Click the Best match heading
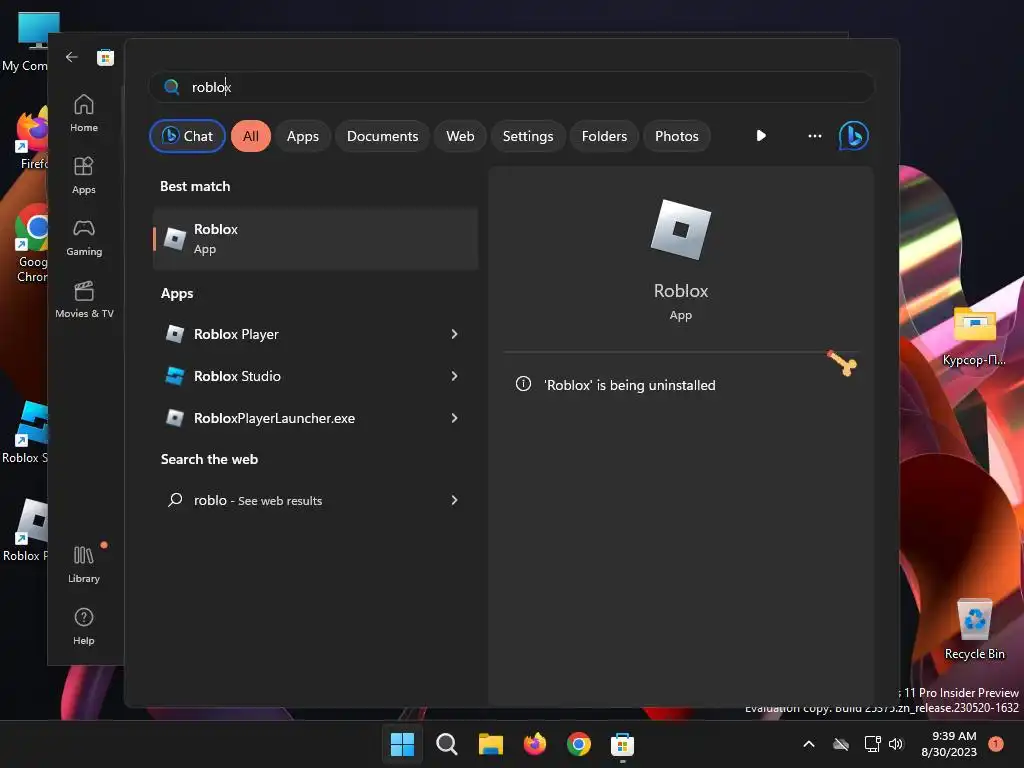Screen dimensions: 1024x768 click(x=195, y=186)
